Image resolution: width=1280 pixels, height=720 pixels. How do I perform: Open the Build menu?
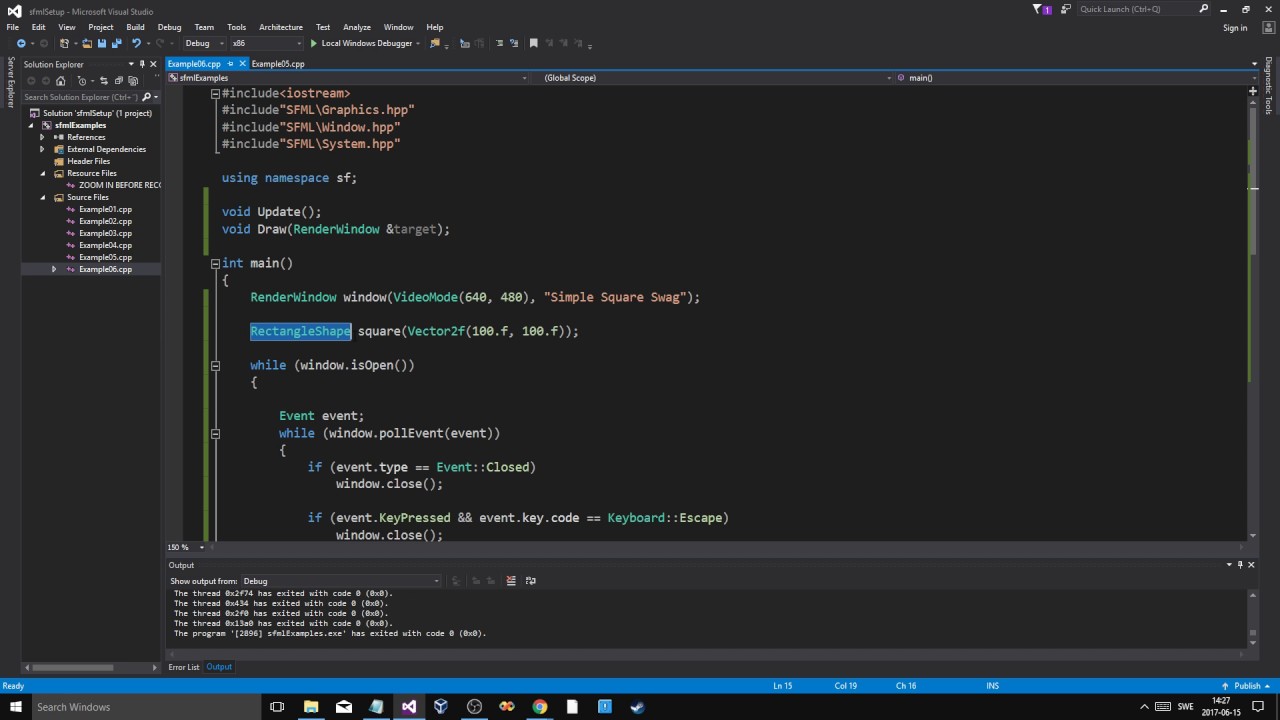[135, 27]
